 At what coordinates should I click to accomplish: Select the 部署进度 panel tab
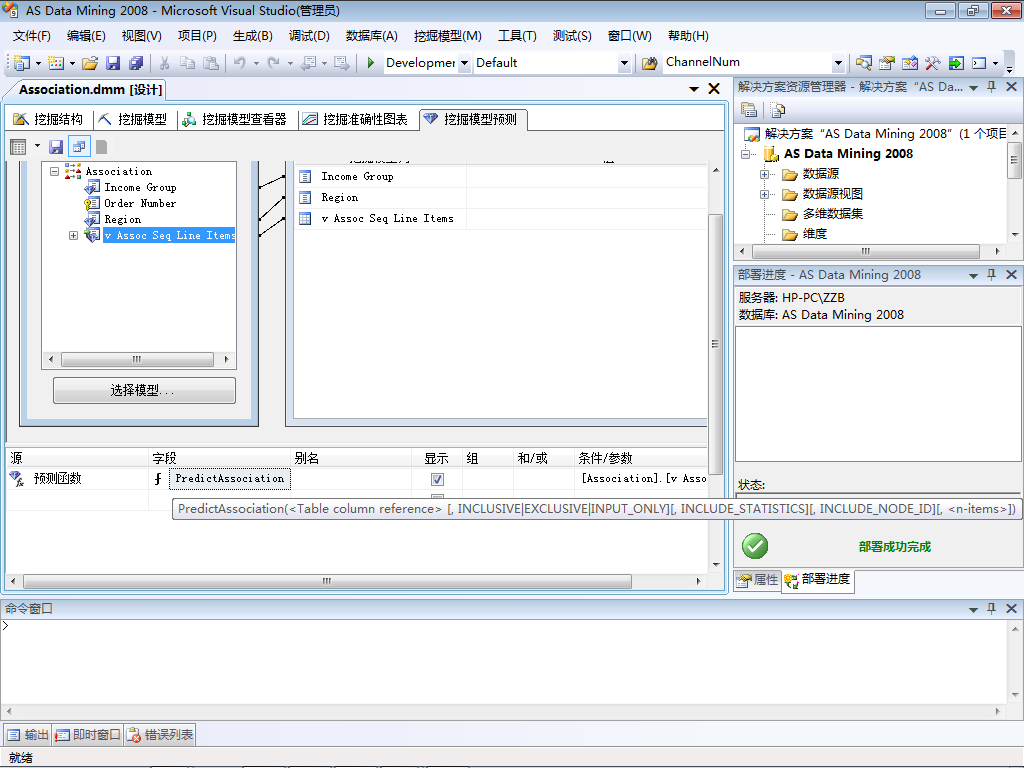pyautogui.click(x=818, y=579)
